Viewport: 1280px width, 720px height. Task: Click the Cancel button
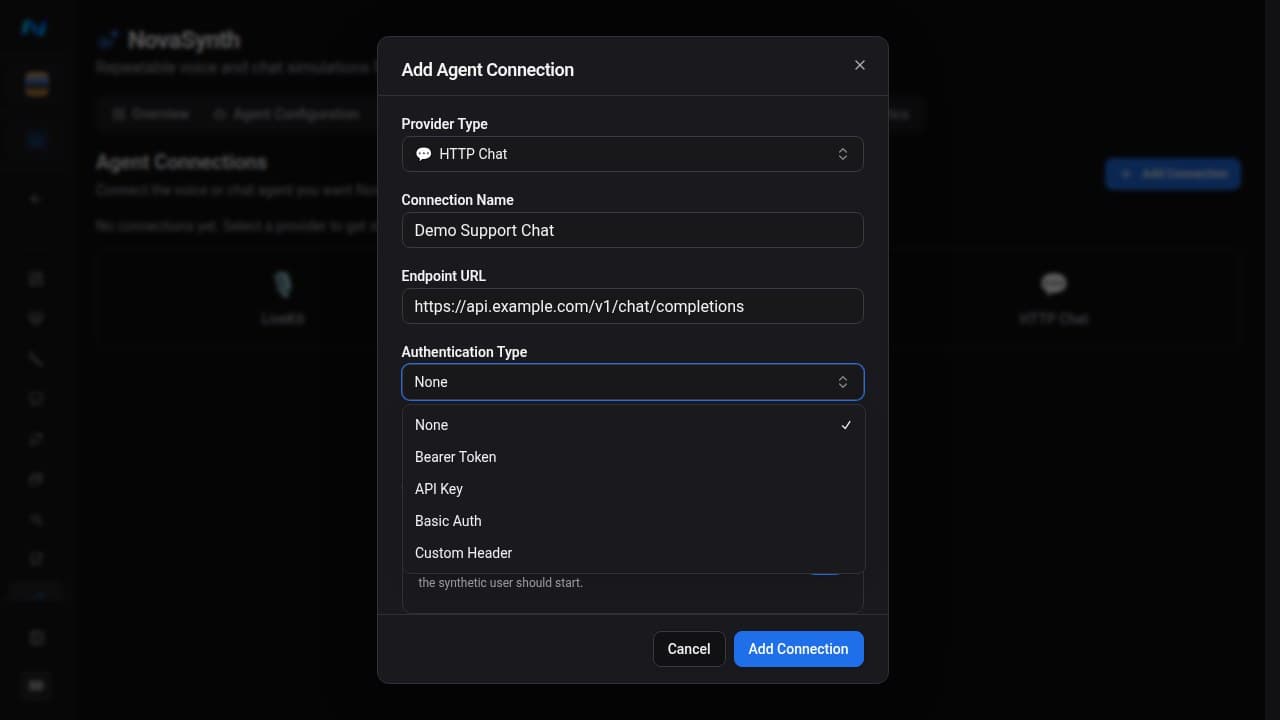pos(689,649)
